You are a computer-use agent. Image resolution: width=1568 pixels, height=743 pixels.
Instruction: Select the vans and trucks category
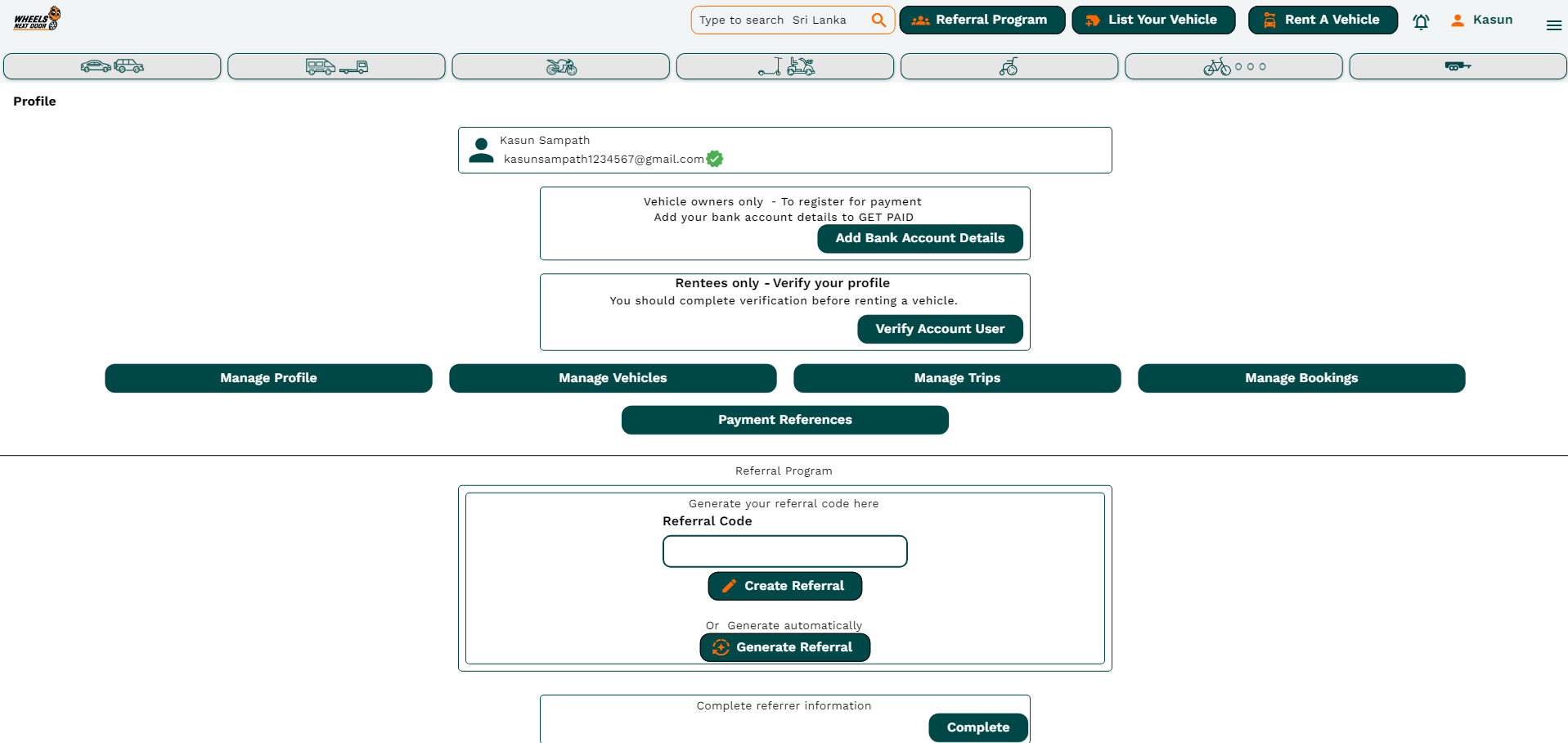tap(336, 66)
